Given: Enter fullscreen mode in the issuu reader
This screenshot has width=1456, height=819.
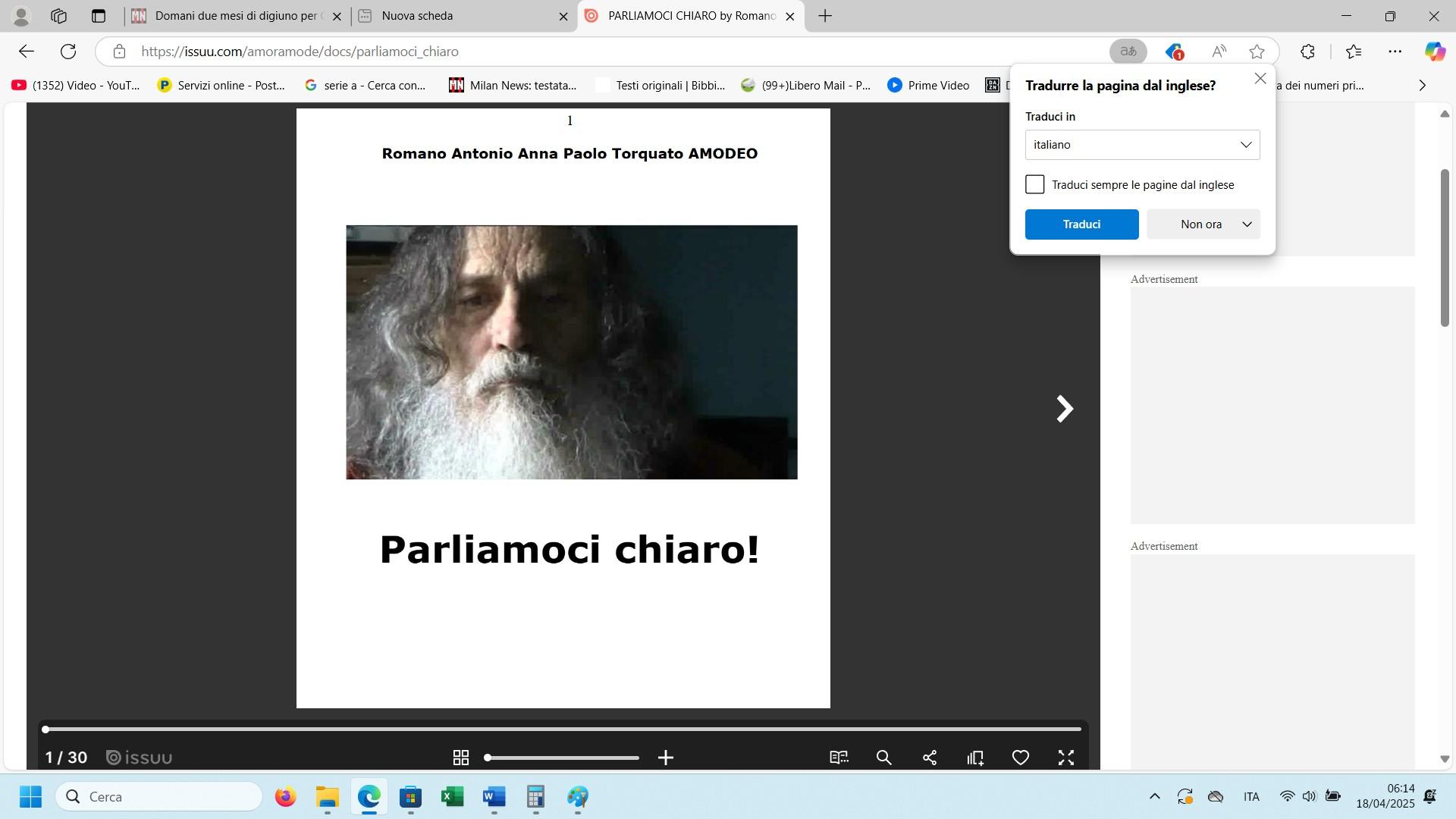Looking at the screenshot, I should pyautogui.click(x=1066, y=758).
